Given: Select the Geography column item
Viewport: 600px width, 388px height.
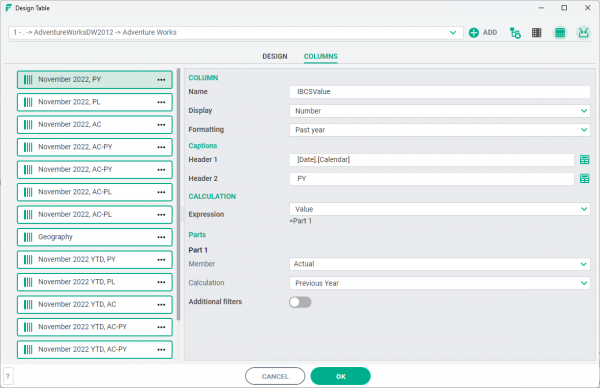Looking at the screenshot, I should tap(95, 237).
